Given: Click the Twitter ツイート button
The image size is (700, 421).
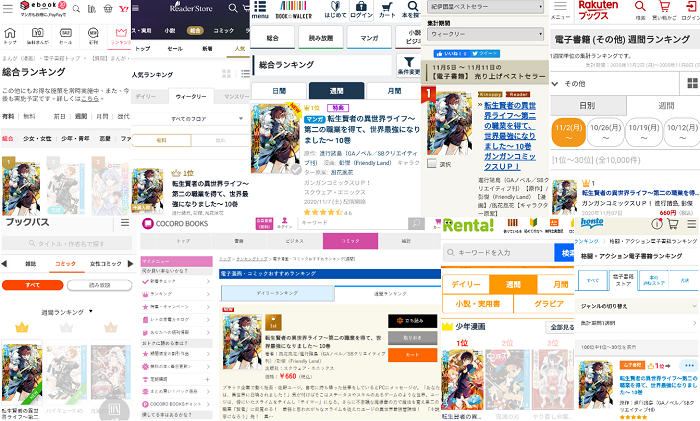Looking at the screenshot, I should click(x=484, y=54).
